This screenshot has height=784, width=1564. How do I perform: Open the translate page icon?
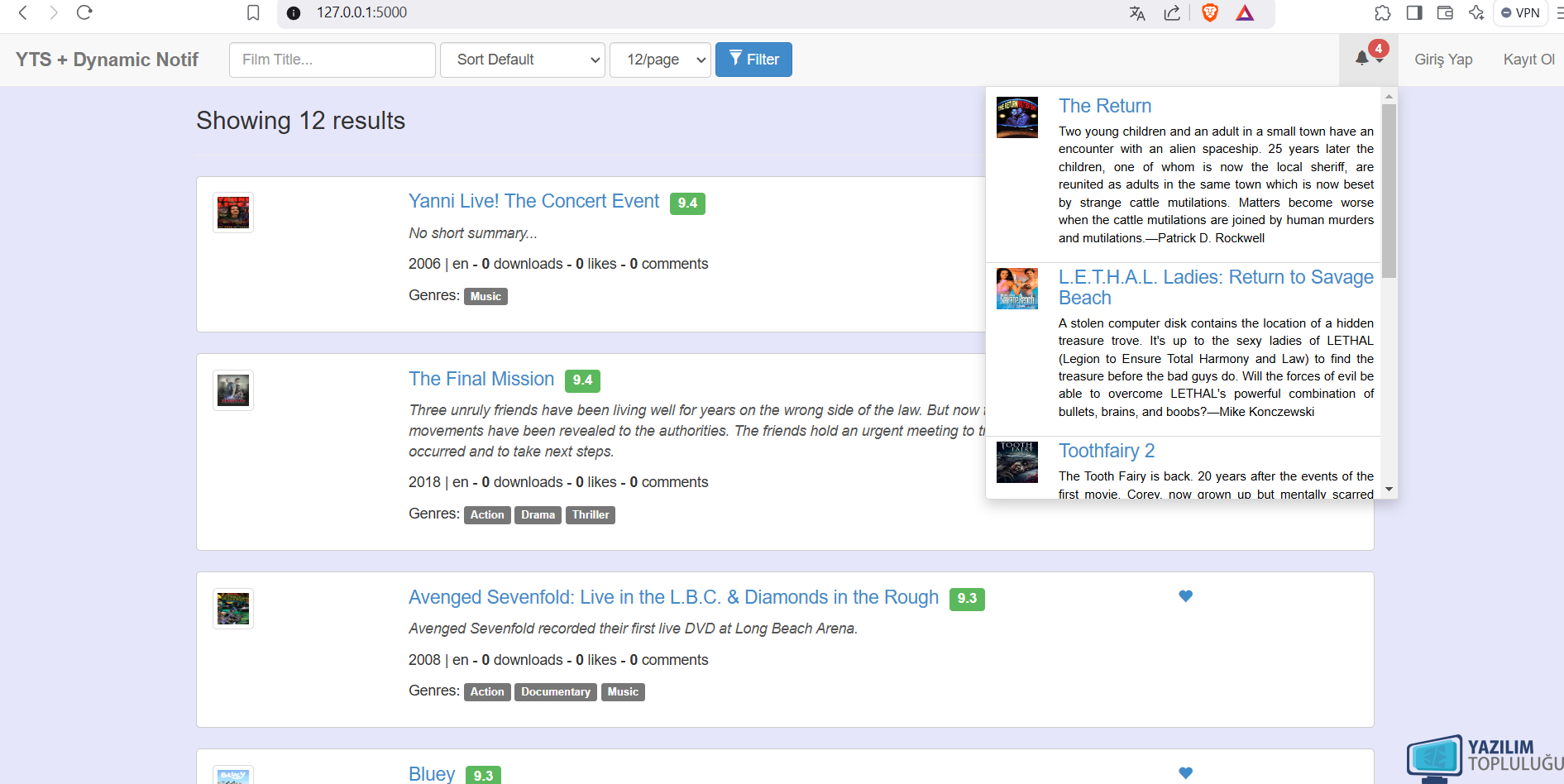(1137, 12)
